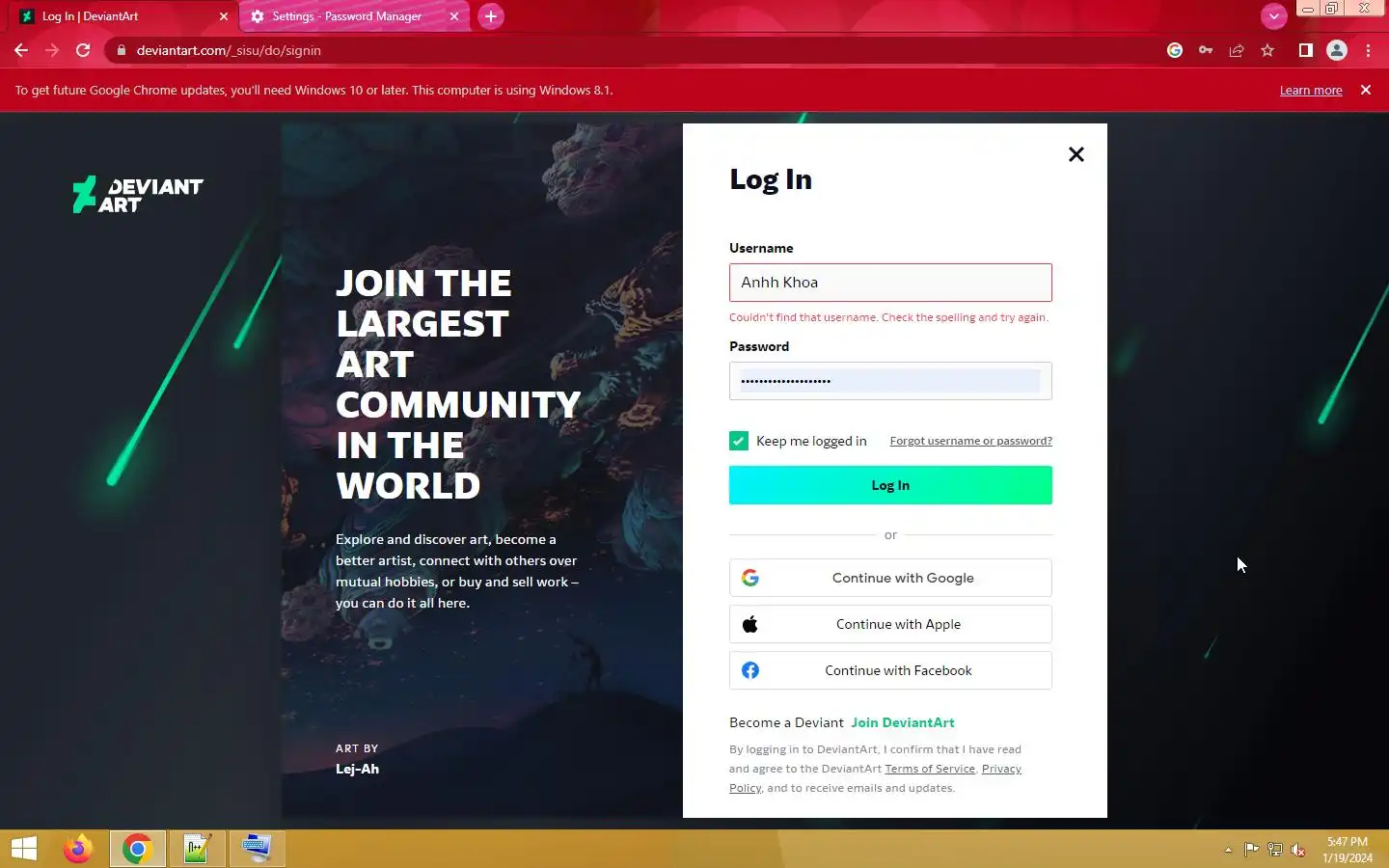Open volume control tray icon

[1298, 850]
